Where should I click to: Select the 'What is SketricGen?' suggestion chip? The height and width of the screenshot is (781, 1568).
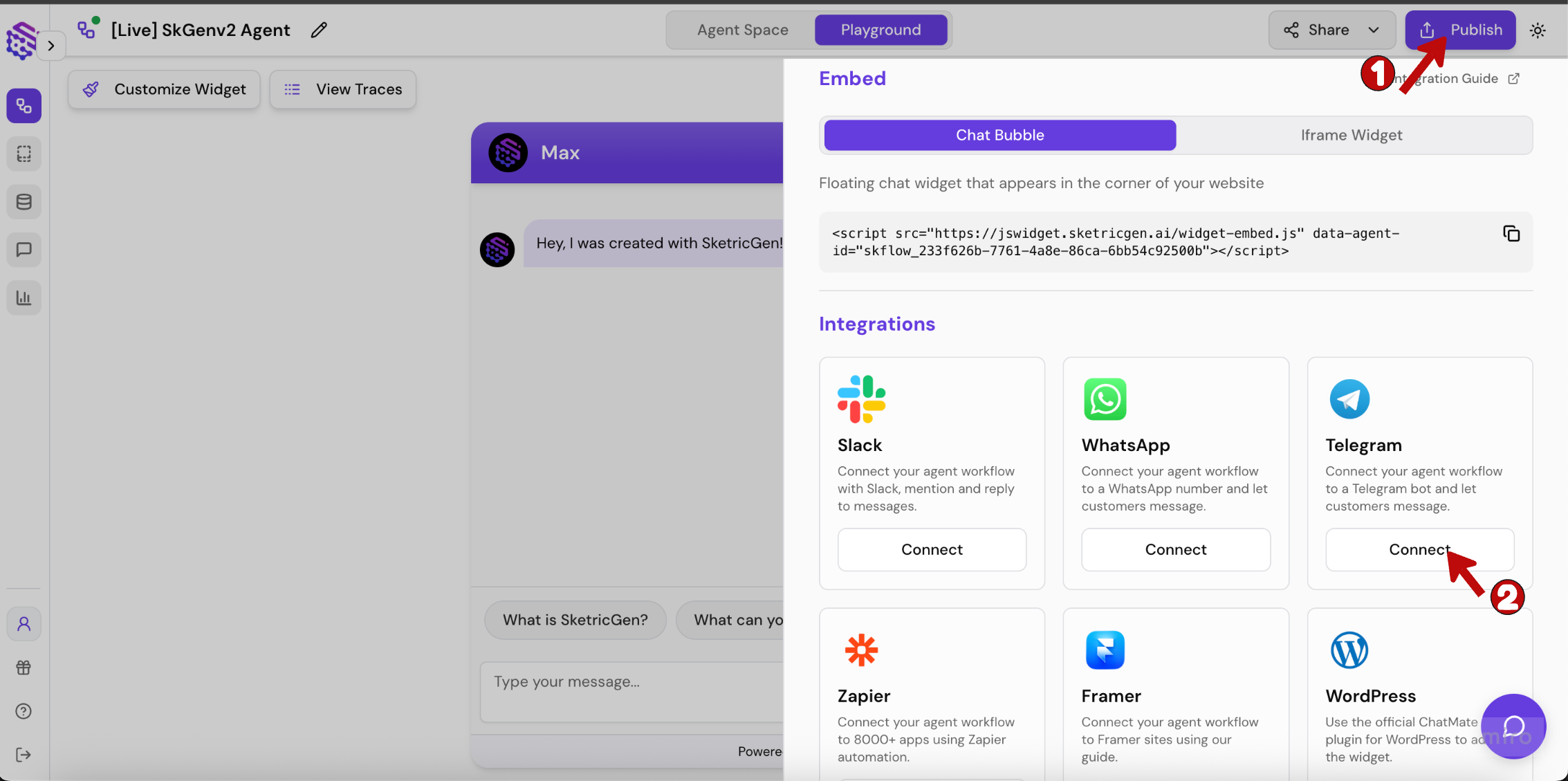(x=575, y=620)
